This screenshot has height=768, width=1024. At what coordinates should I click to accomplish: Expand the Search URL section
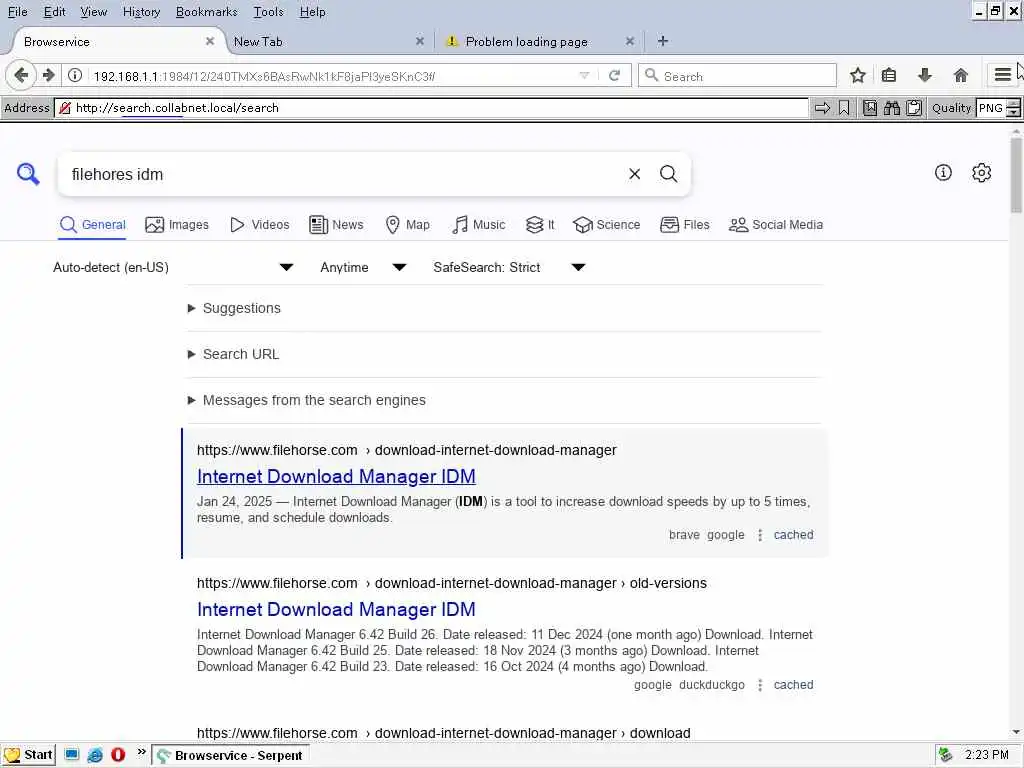(x=233, y=354)
